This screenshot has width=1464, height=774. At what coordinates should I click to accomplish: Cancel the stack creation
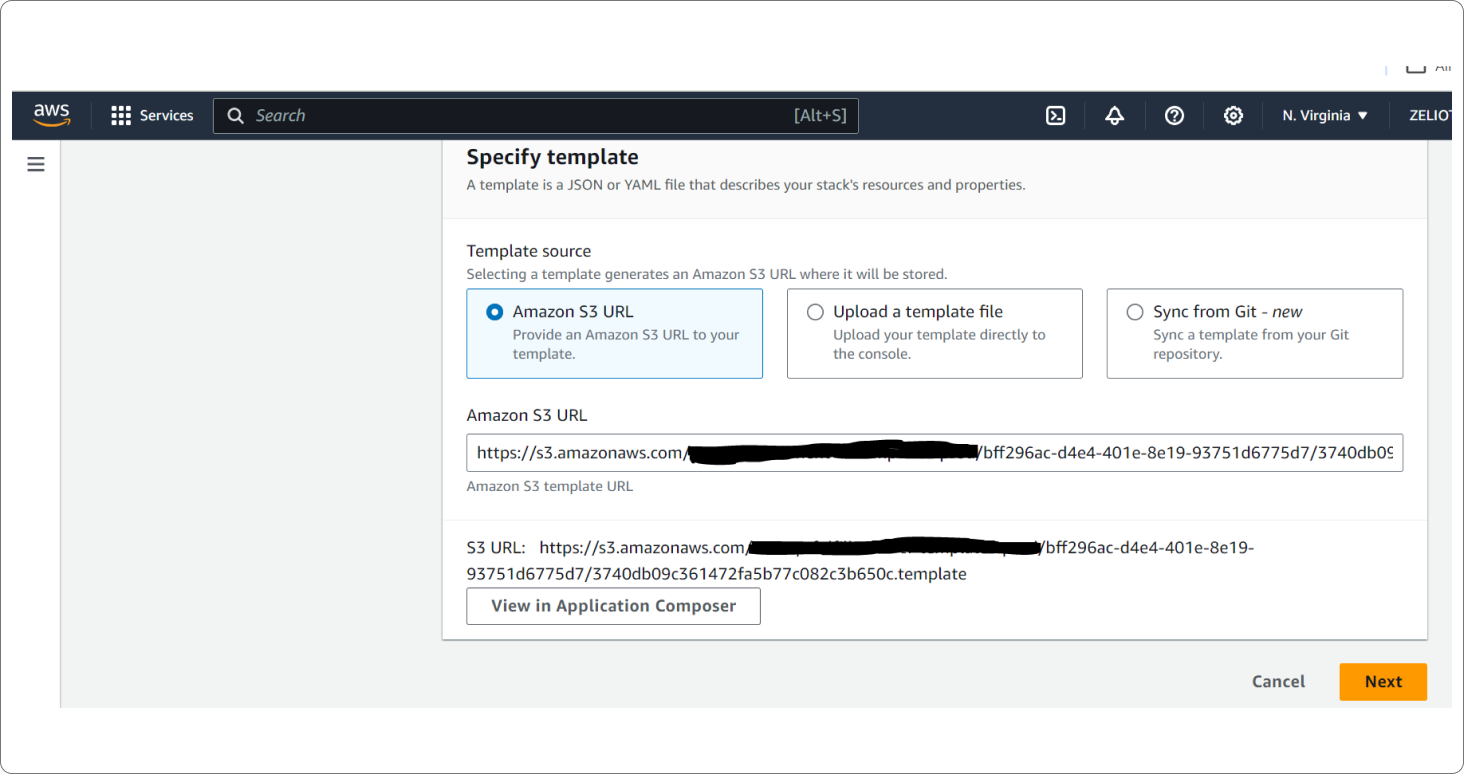pos(1278,682)
